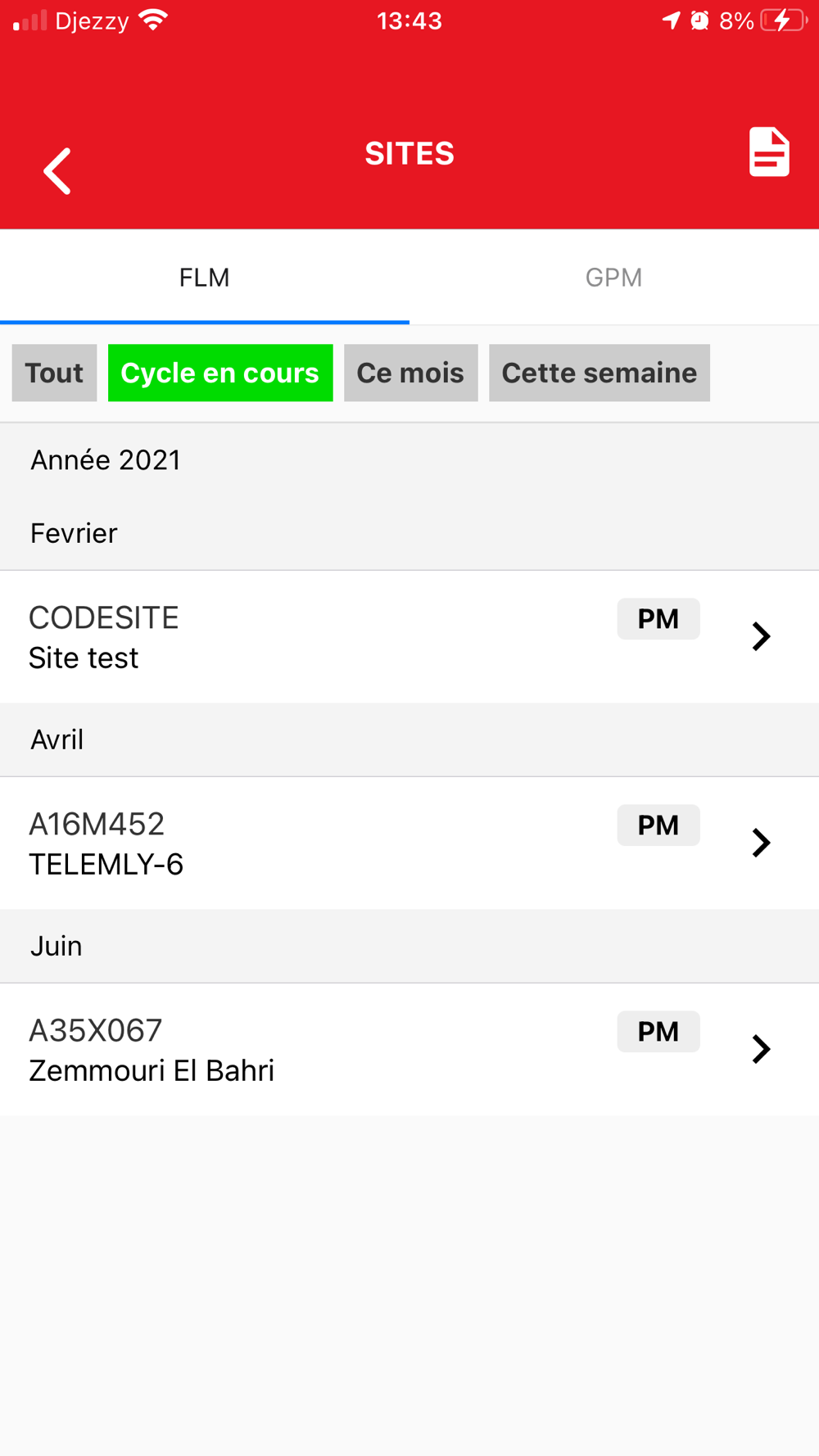819x1456 pixels.
Task: Switch to the FLM tab
Action: click(205, 278)
